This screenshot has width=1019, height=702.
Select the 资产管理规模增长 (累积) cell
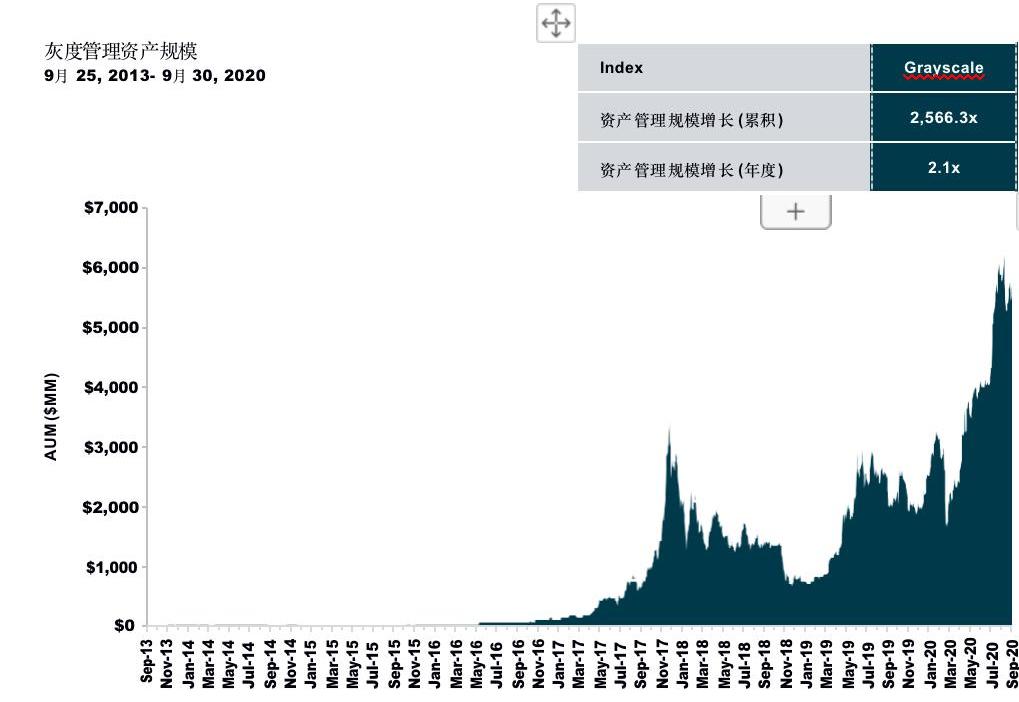coord(724,118)
